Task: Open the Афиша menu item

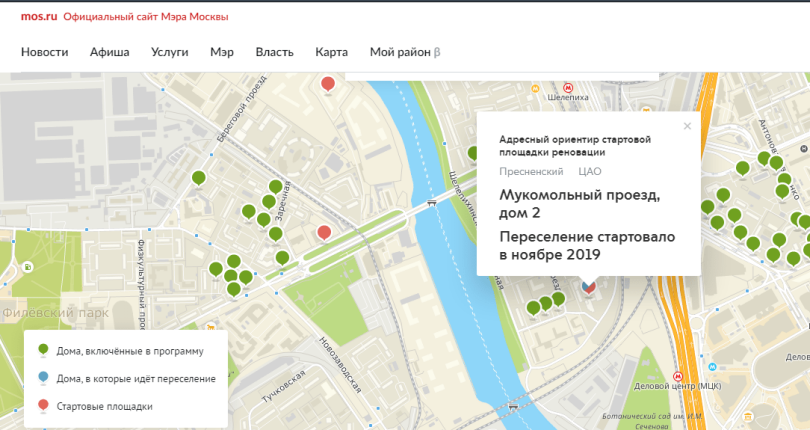Action: [x=110, y=52]
